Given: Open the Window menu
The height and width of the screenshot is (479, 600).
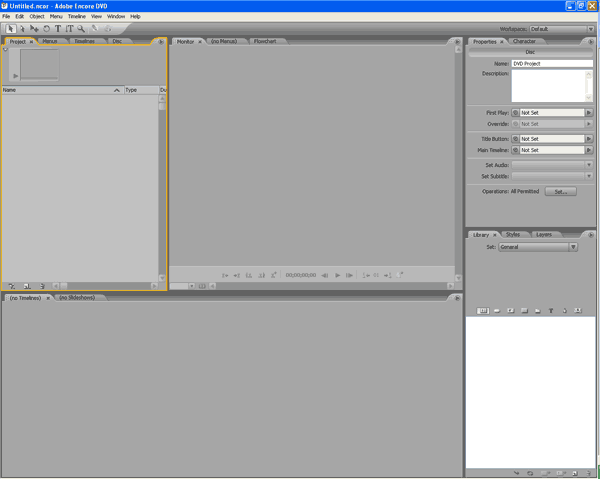Looking at the screenshot, I should point(116,16).
